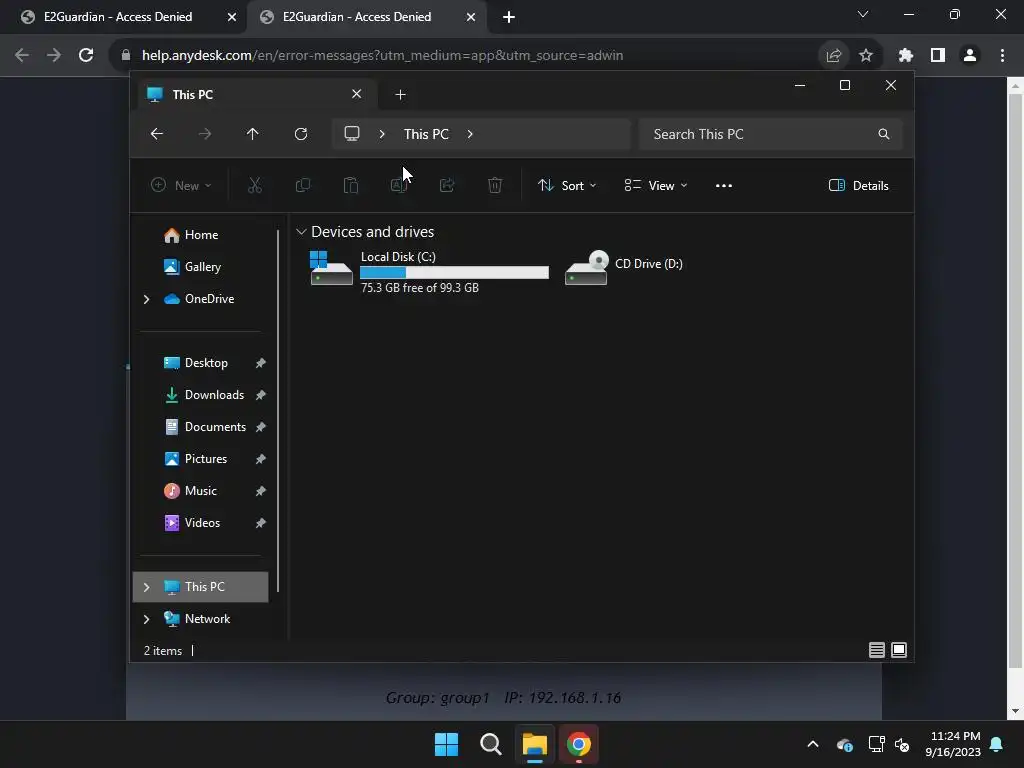Click the Search This PC field
The height and width of the screenshot is (768, 1024).
pyautogui.click(x=771, y=134)
